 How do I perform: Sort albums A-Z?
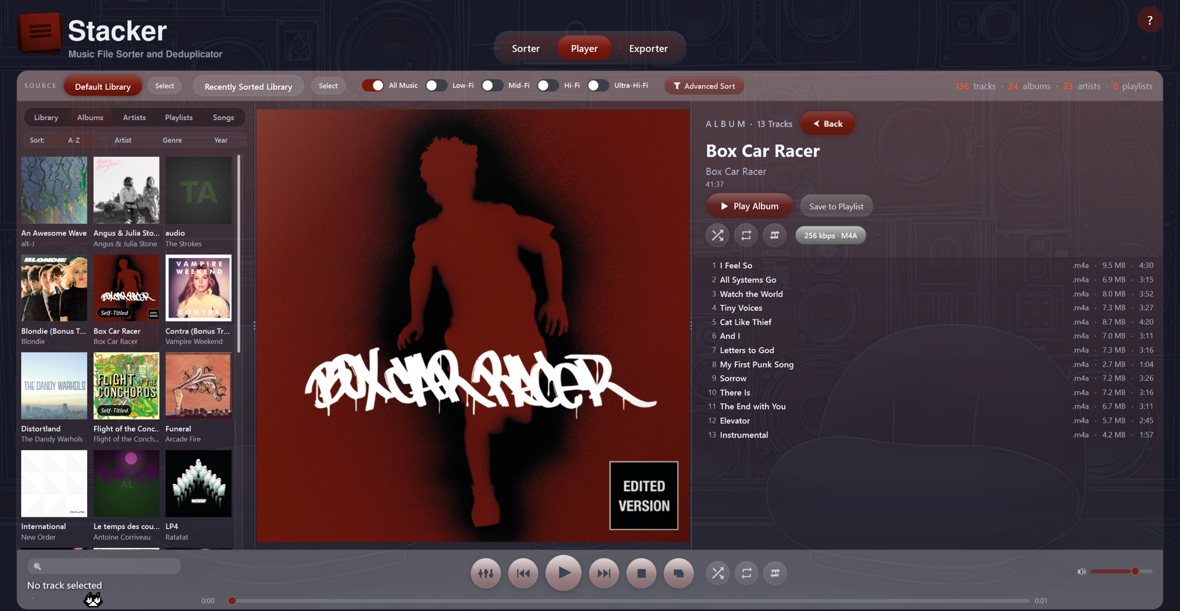point(74,140)
